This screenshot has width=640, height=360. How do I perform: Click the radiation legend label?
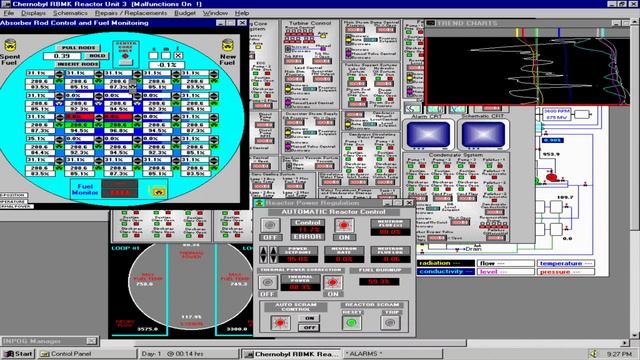(x=447, y=263)
